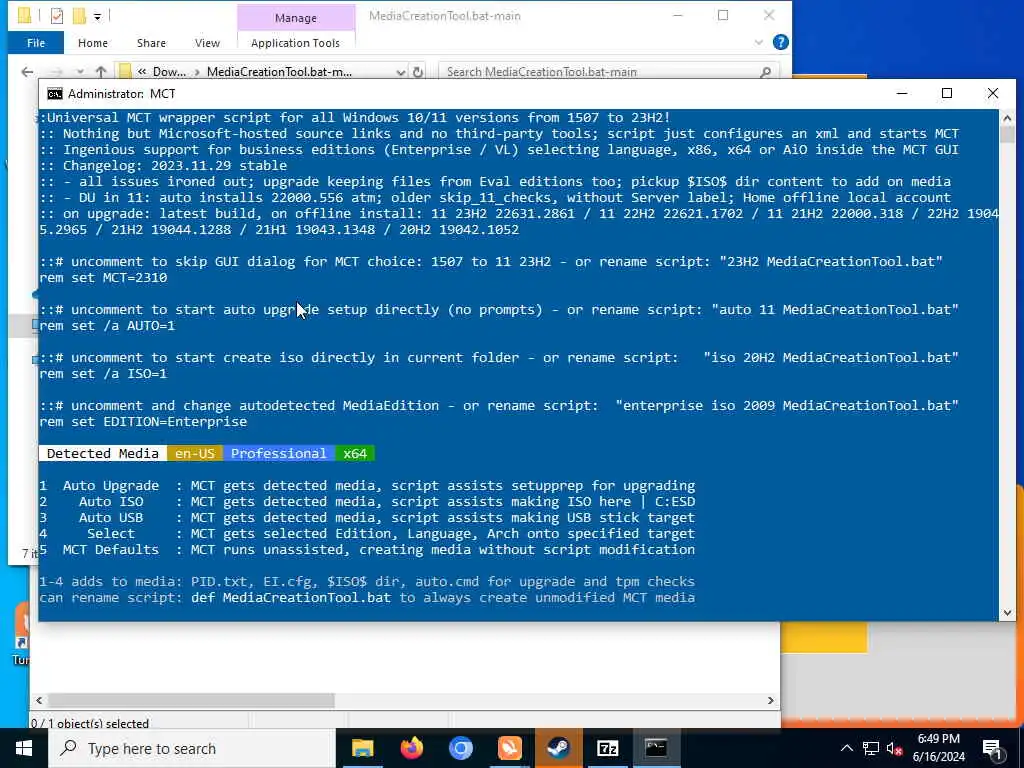This screenshot has height=768, width=1024.
Task: Open the orange app taskbar icon
Action: click(x=509, y=748)
